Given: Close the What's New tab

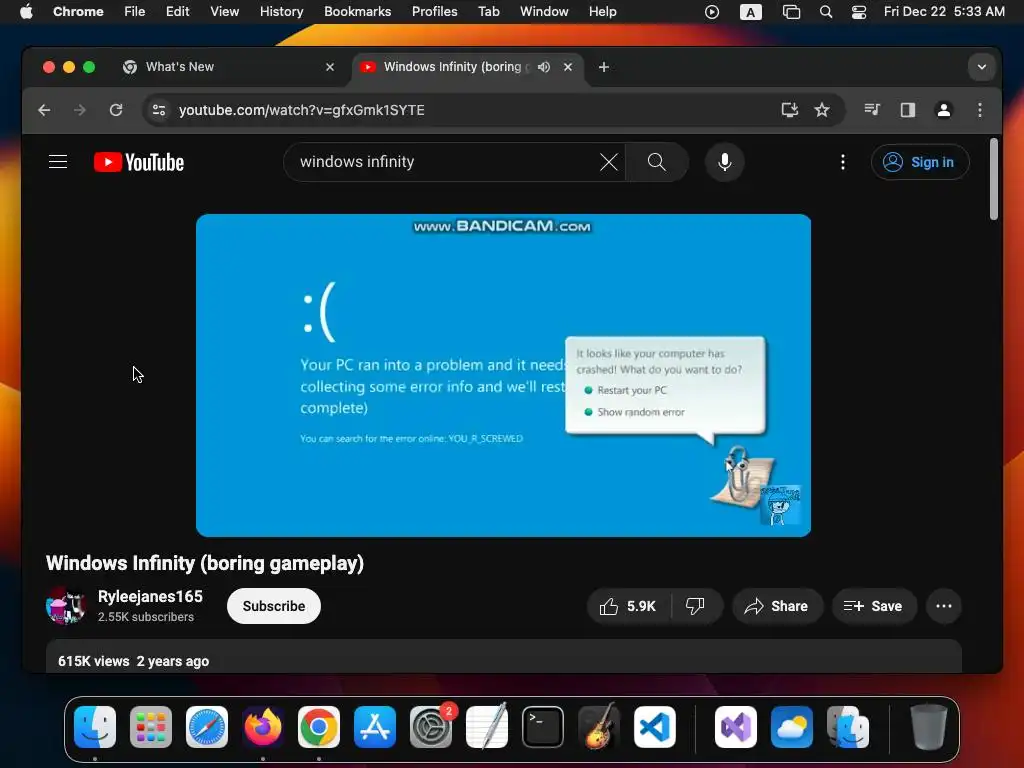Looking at the screenshot, I should [330, 67].
